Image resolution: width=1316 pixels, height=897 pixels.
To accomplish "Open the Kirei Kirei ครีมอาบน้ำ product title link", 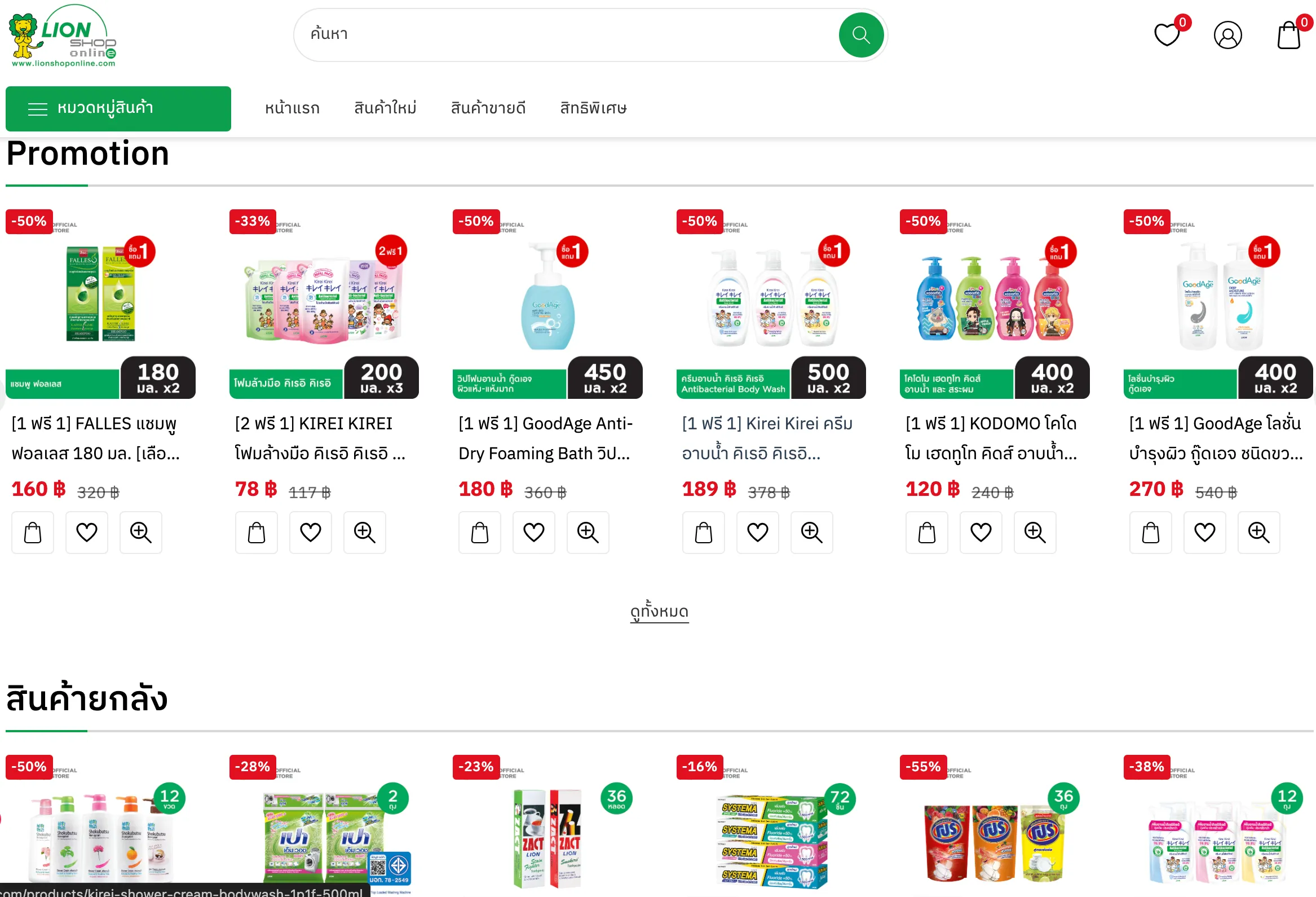I will click(x=767, y=438).
